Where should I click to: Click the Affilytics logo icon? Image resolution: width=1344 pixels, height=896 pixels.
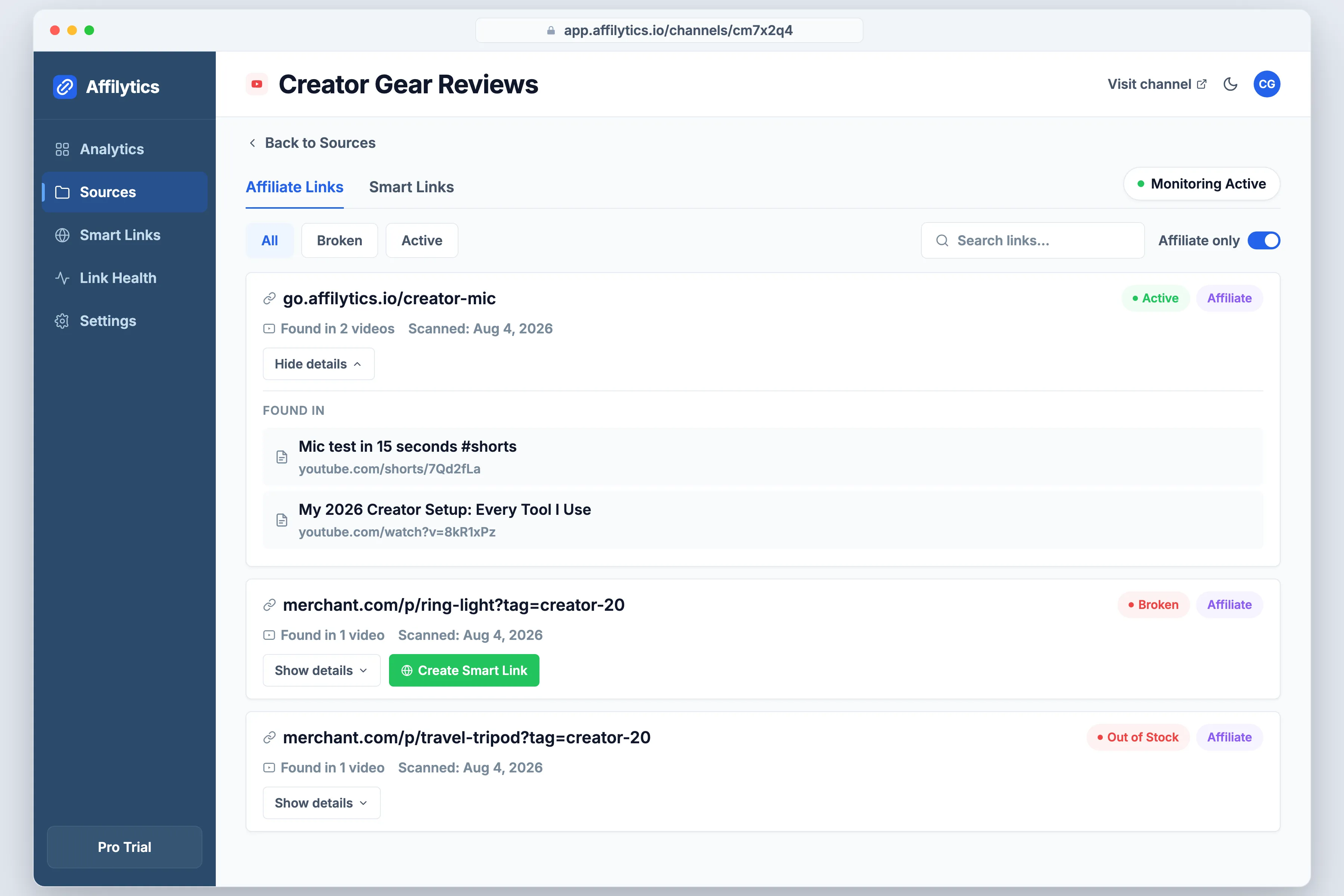click(x=65, y=87)
